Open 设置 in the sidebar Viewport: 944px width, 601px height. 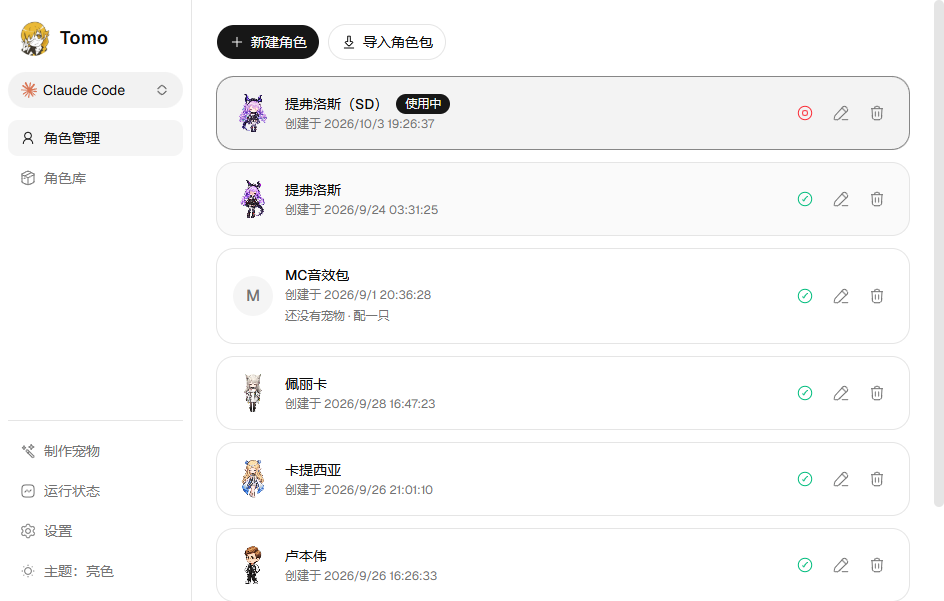pos(95,531)
